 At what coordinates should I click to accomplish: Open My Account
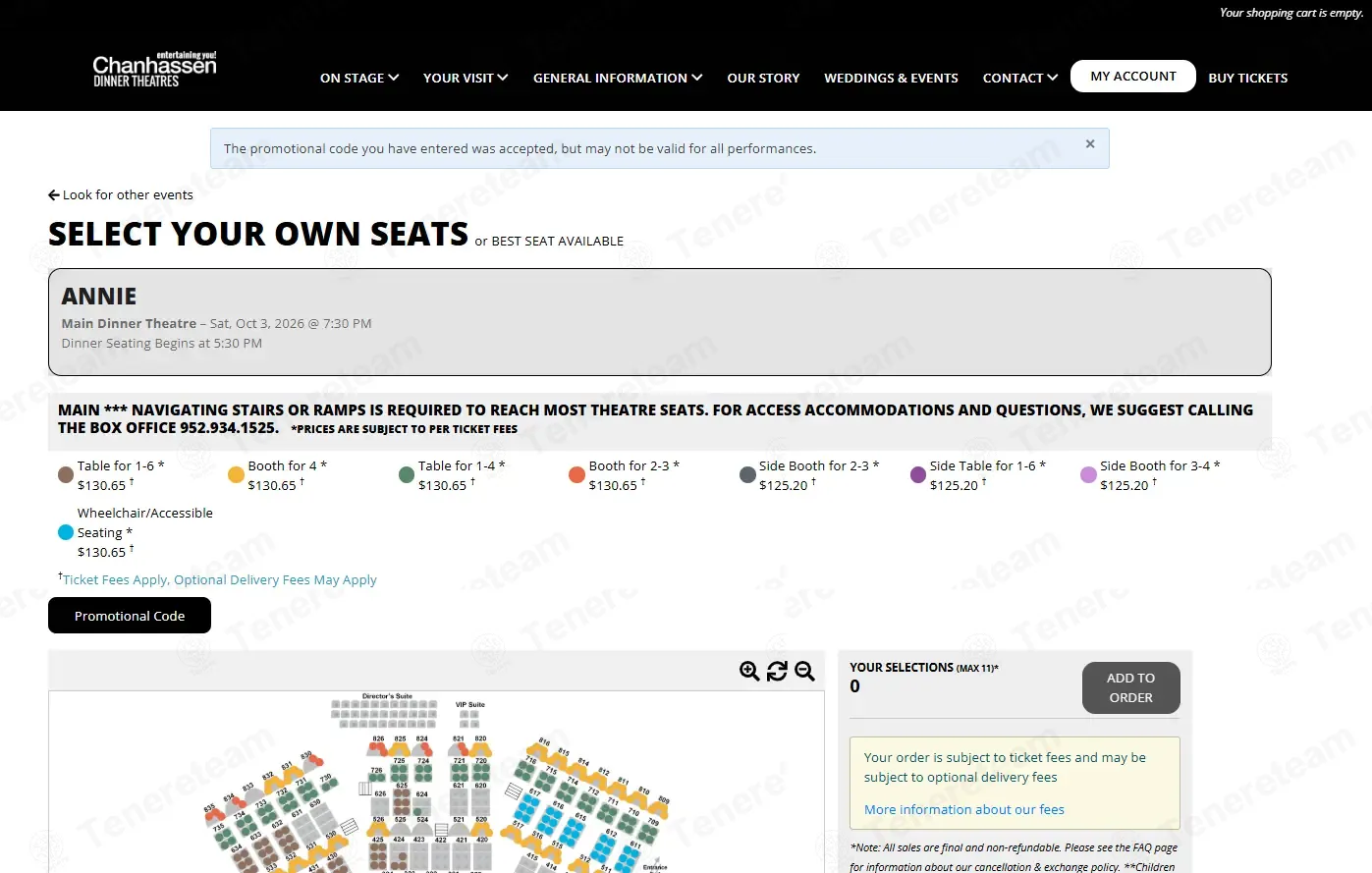pos(1133,77)
